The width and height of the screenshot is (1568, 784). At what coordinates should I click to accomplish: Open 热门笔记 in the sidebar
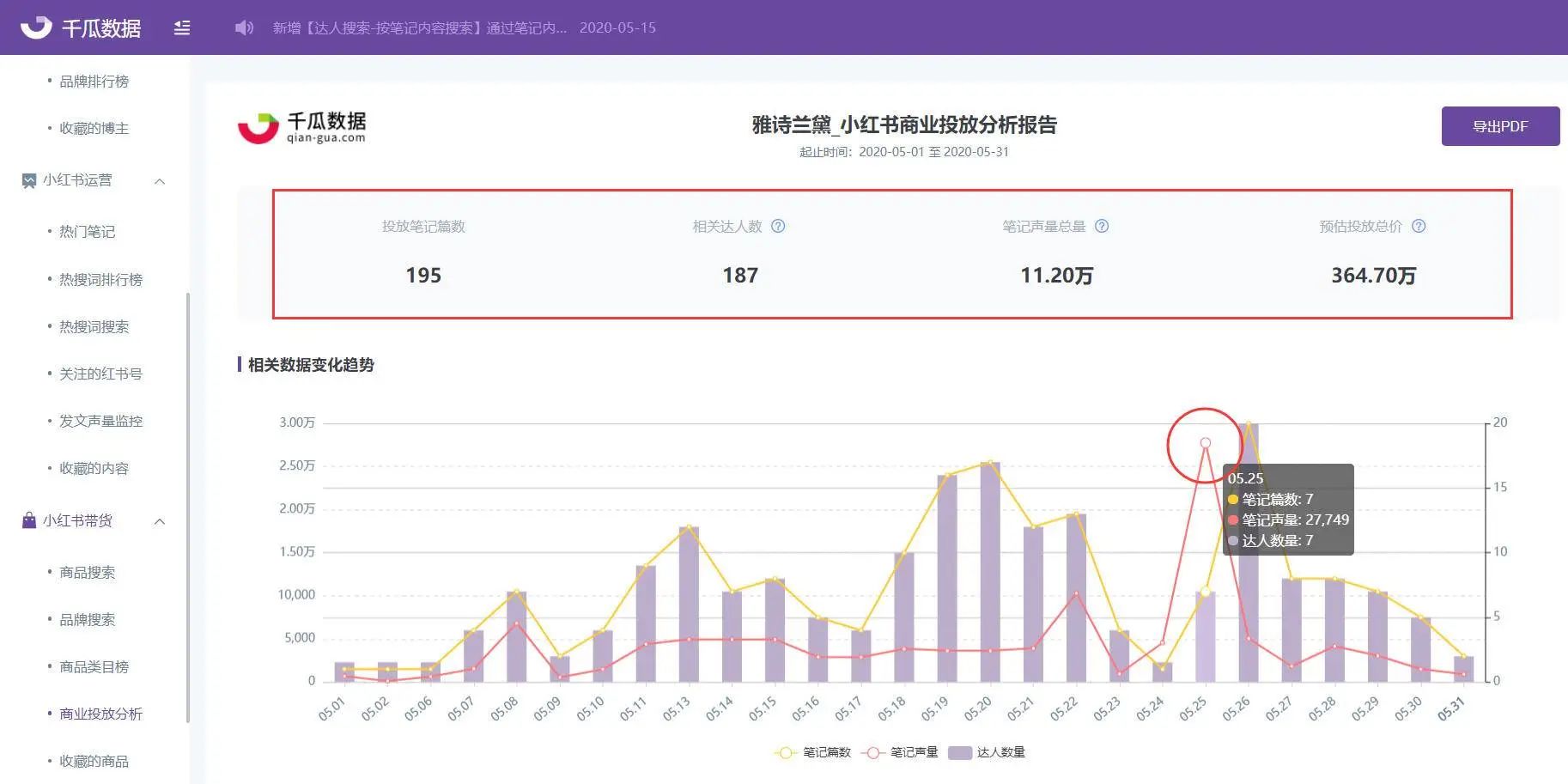[x=87, y=231]
